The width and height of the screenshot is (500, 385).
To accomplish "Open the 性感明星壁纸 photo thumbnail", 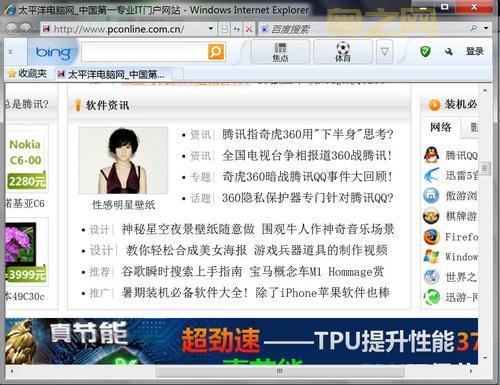I will pos(123,160).
